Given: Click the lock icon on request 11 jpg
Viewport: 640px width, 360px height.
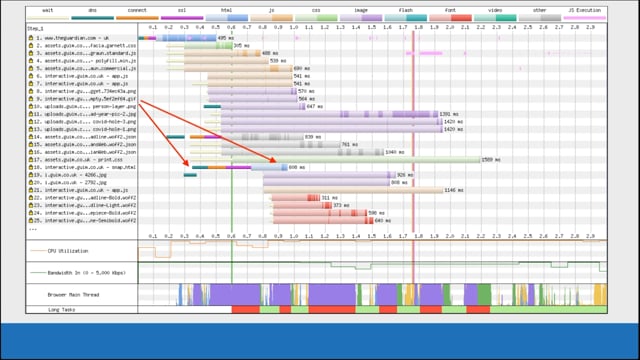Looking at the screenshot, I should [x=31, y=114].
